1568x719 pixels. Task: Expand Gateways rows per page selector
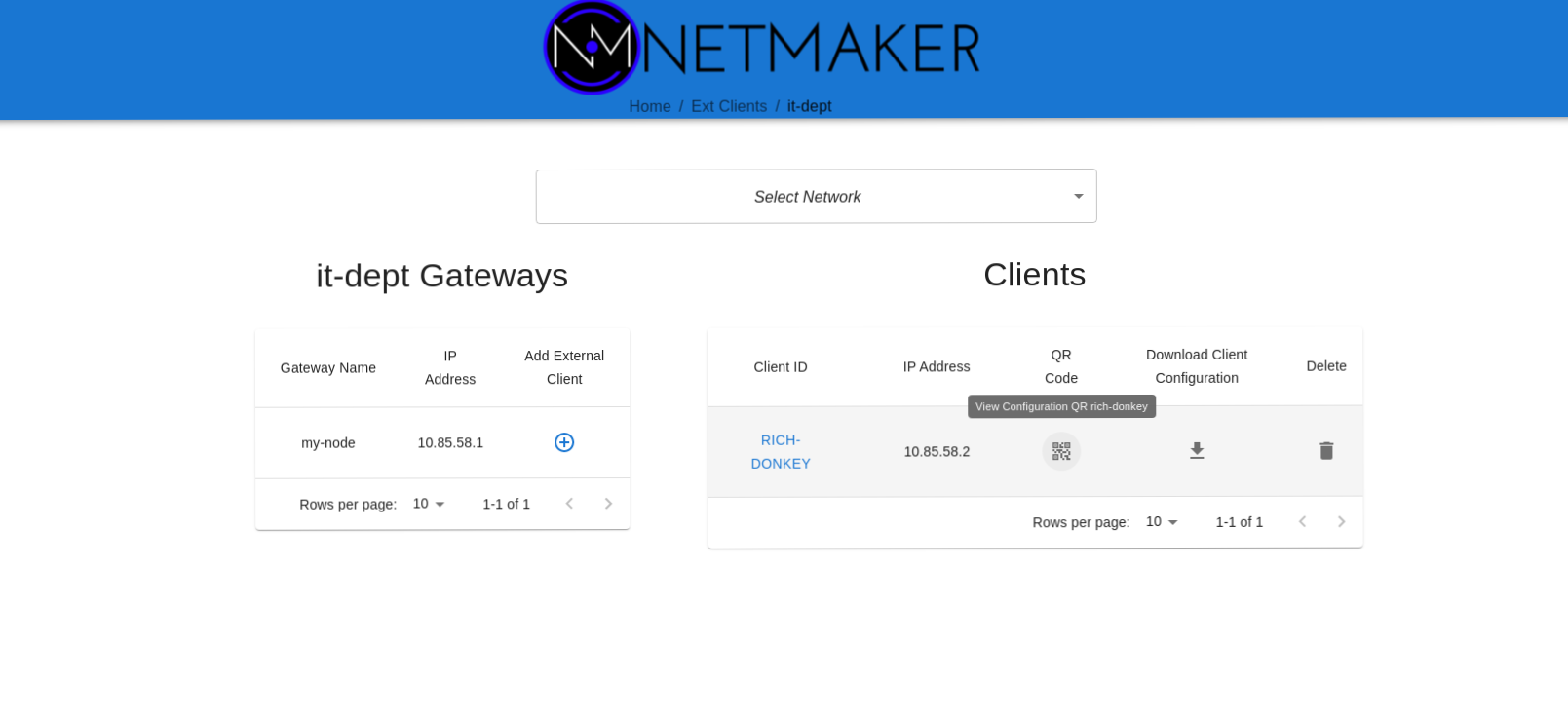click(429, 504)
